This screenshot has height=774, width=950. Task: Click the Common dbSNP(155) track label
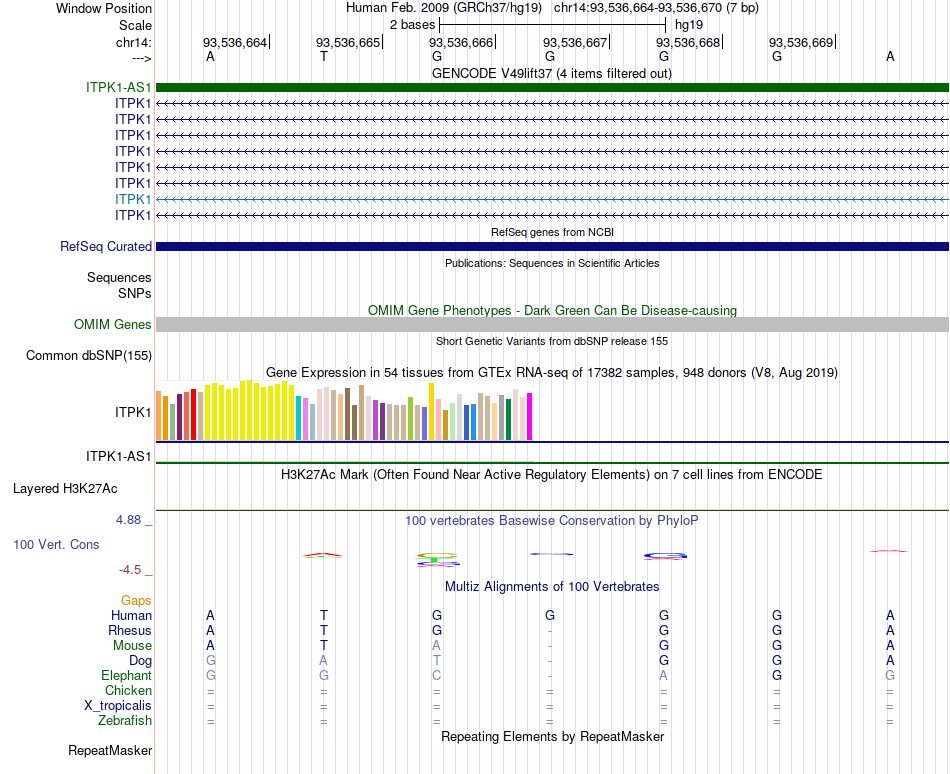coord(88,356)
